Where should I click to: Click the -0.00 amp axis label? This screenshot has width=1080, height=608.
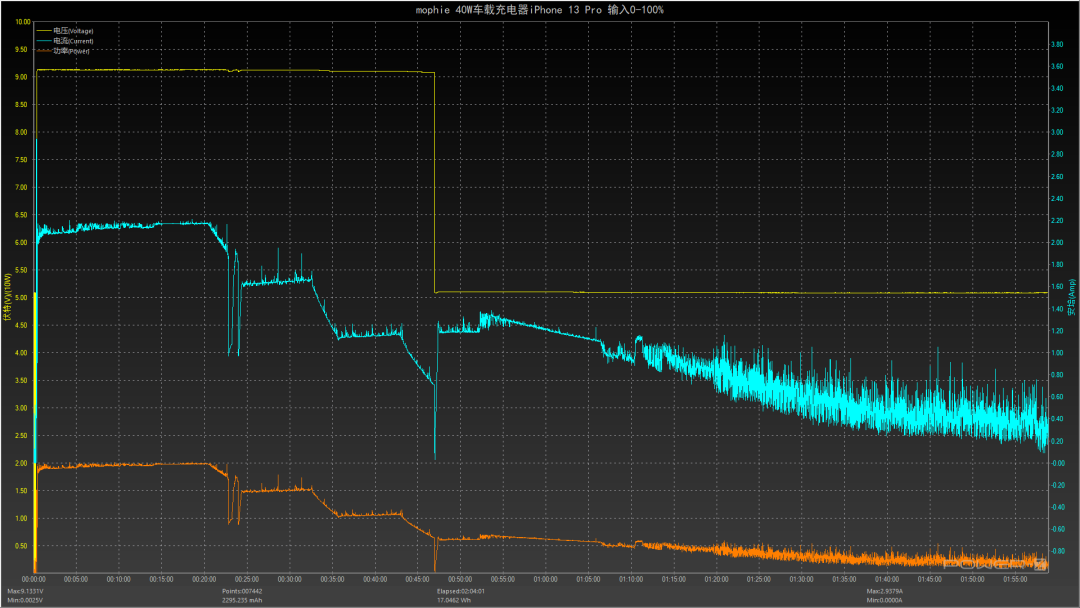click(x=1057, y=463)
